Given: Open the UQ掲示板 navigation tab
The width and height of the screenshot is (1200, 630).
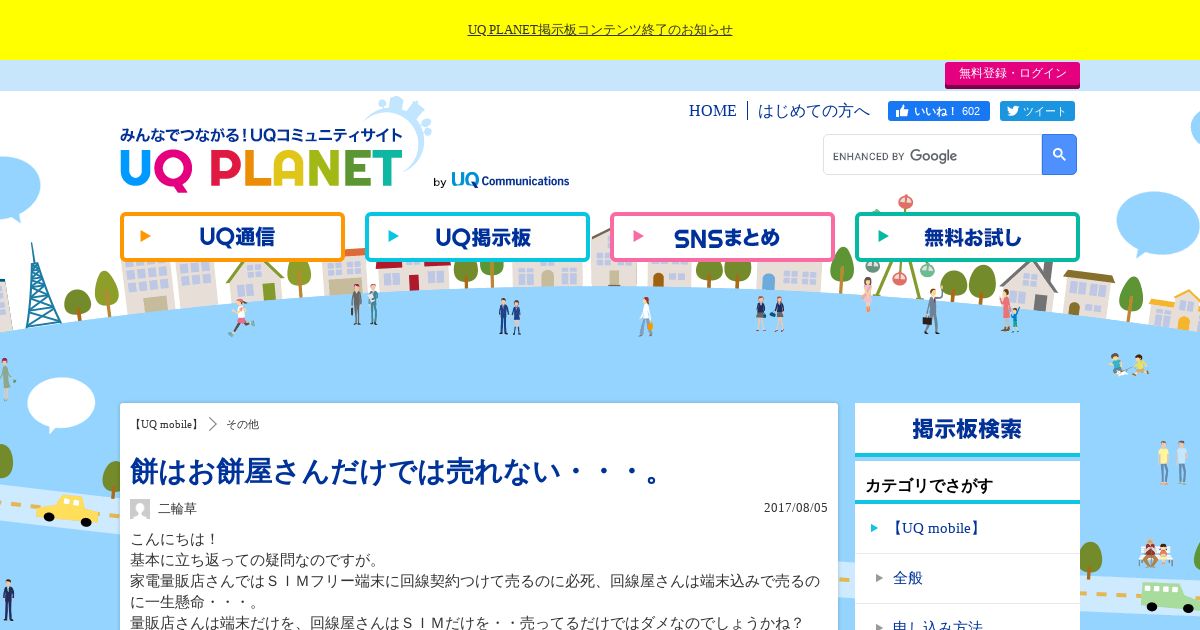Looking at the screenshot, I should point(477,237).
